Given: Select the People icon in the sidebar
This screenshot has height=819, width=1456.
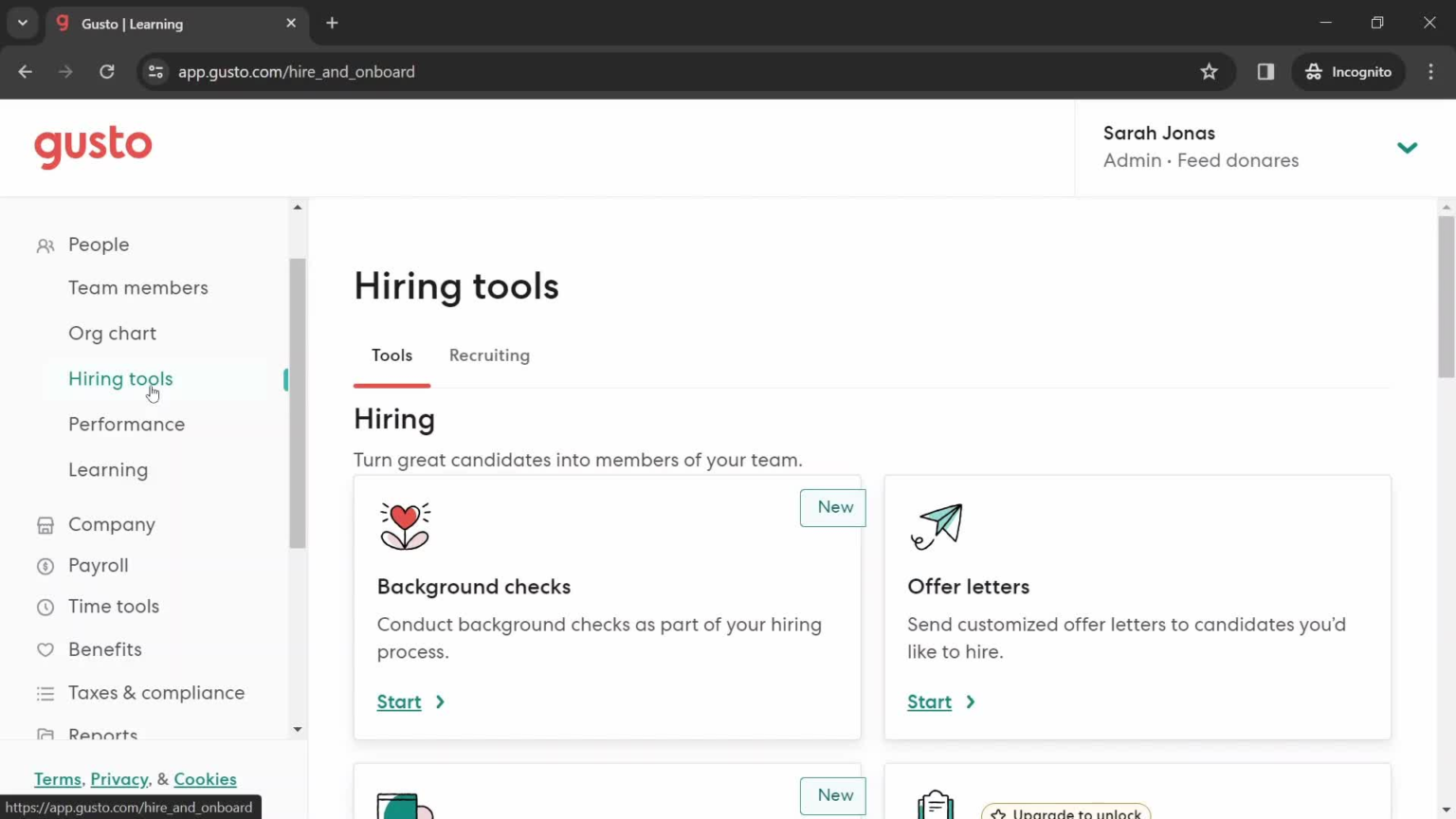Looking at the screenshot, I should pyautogui.click(x=45, y=245).
